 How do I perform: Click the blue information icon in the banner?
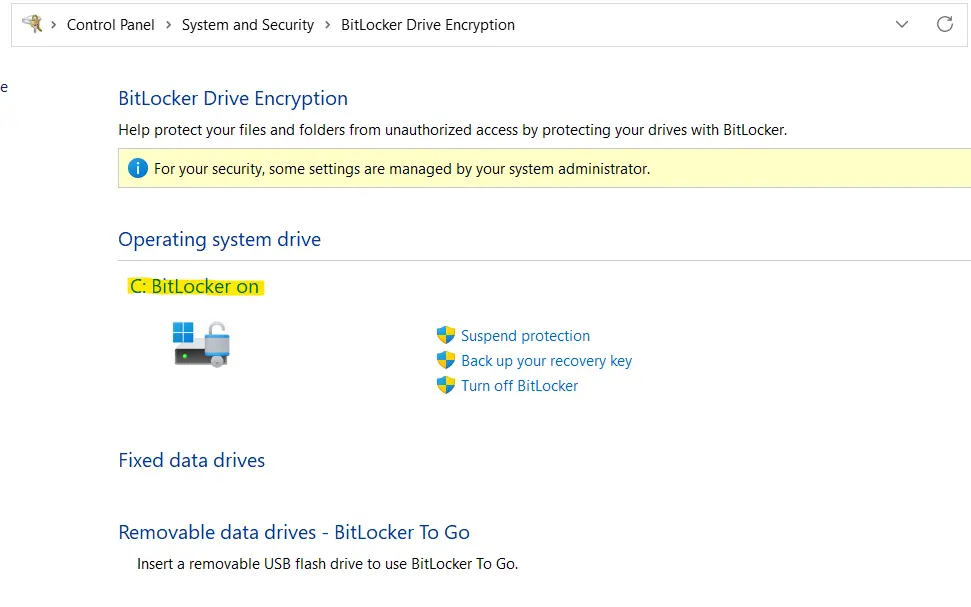[x=137, y=168]
